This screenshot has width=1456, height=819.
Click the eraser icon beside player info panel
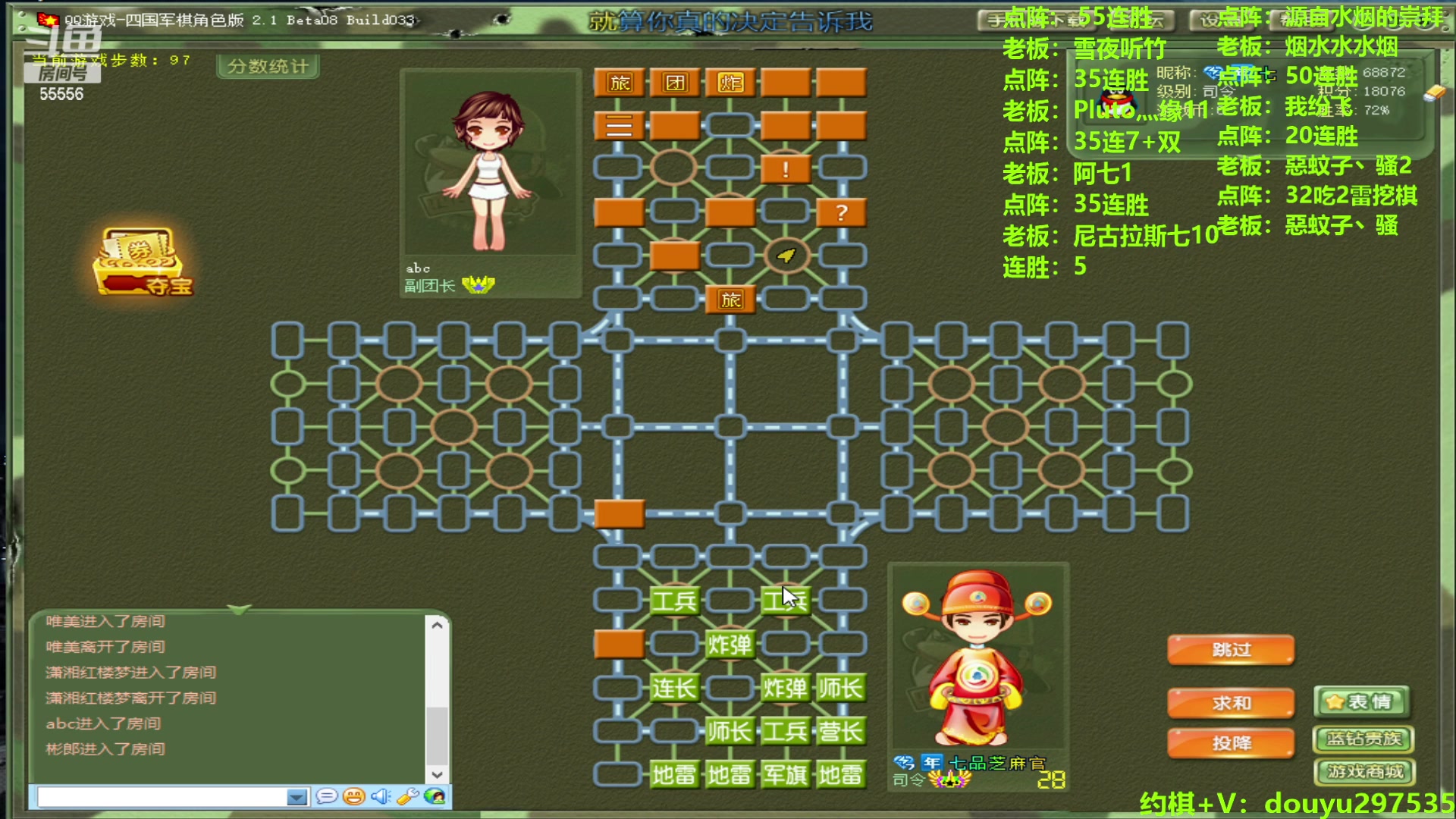pyautogui.click(x=1435, y=93)
